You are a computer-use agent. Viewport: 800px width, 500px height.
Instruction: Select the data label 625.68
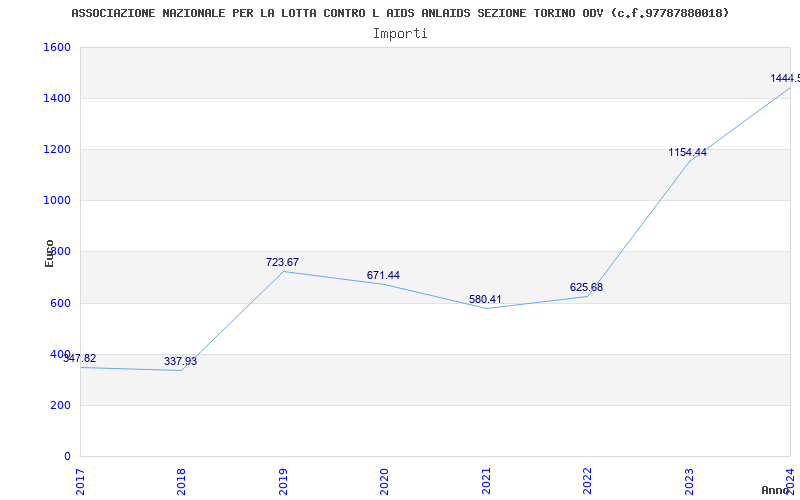tap(586, 287)
